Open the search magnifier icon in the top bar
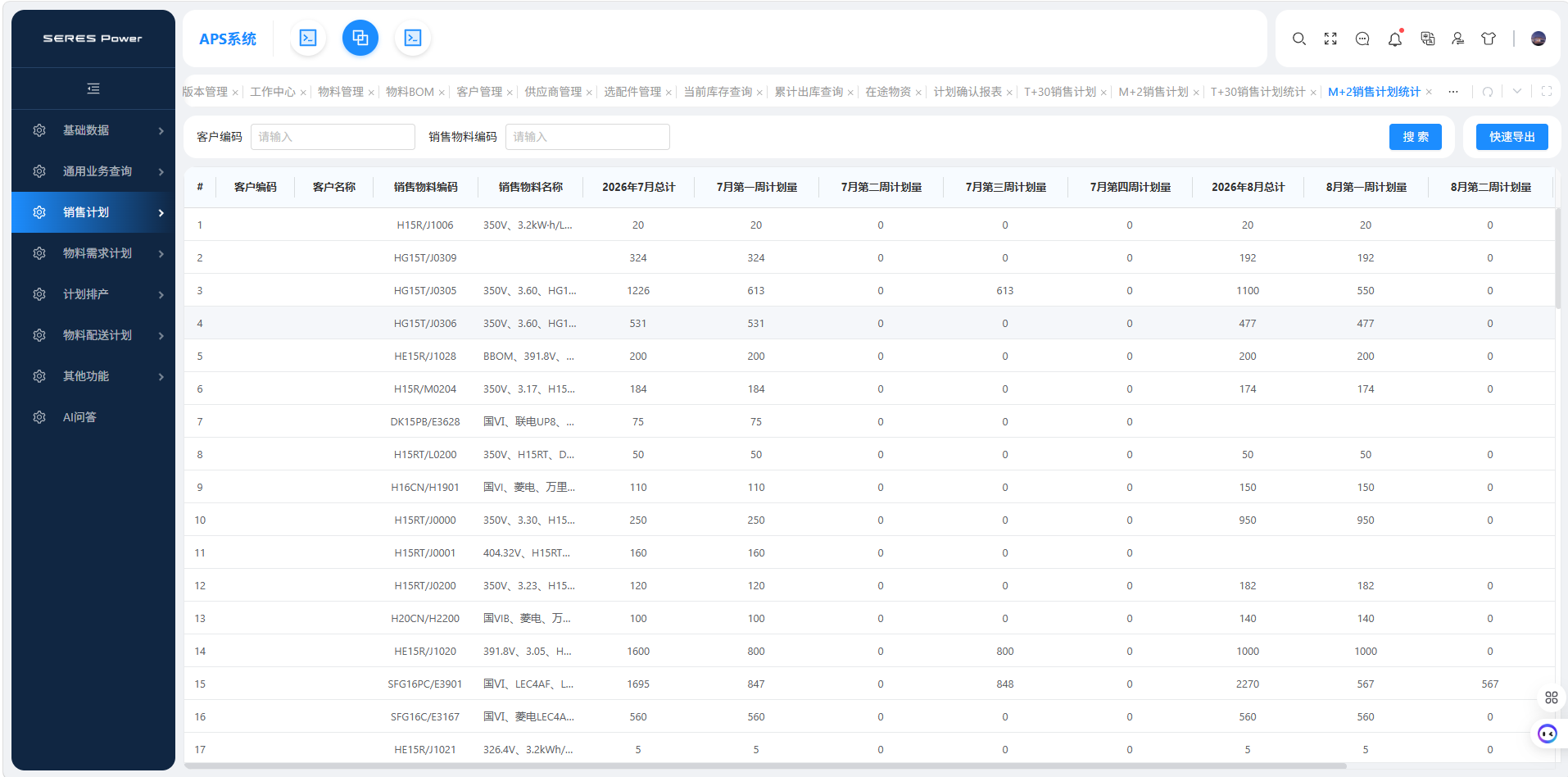 tap(1298, 39)
